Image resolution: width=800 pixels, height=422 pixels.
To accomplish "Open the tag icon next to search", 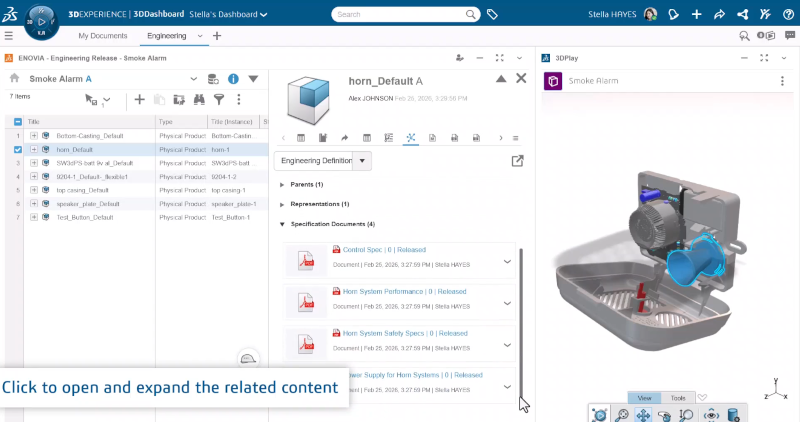I will pos(492,14).
